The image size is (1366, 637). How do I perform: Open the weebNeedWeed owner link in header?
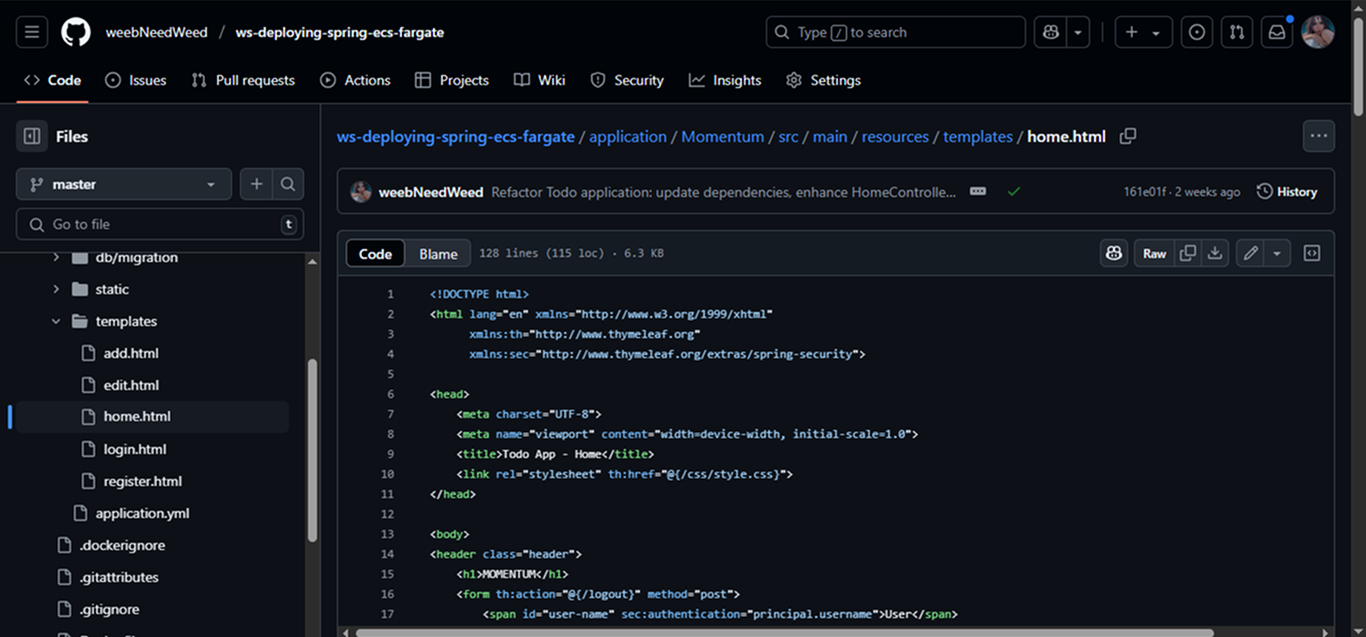tap(157, 32)
